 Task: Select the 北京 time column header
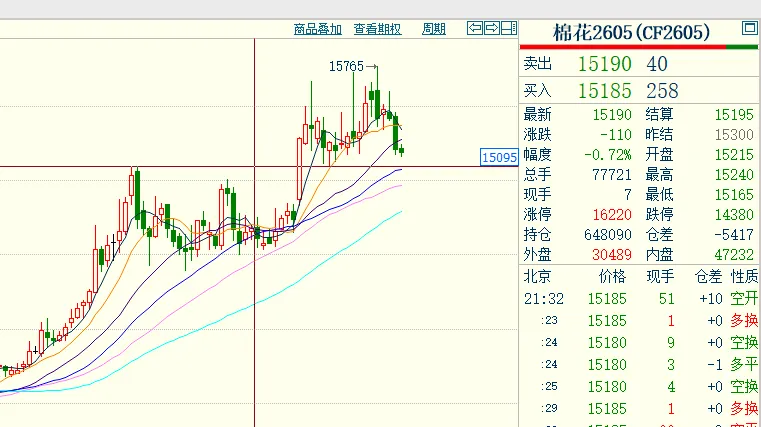coord(537,277)
